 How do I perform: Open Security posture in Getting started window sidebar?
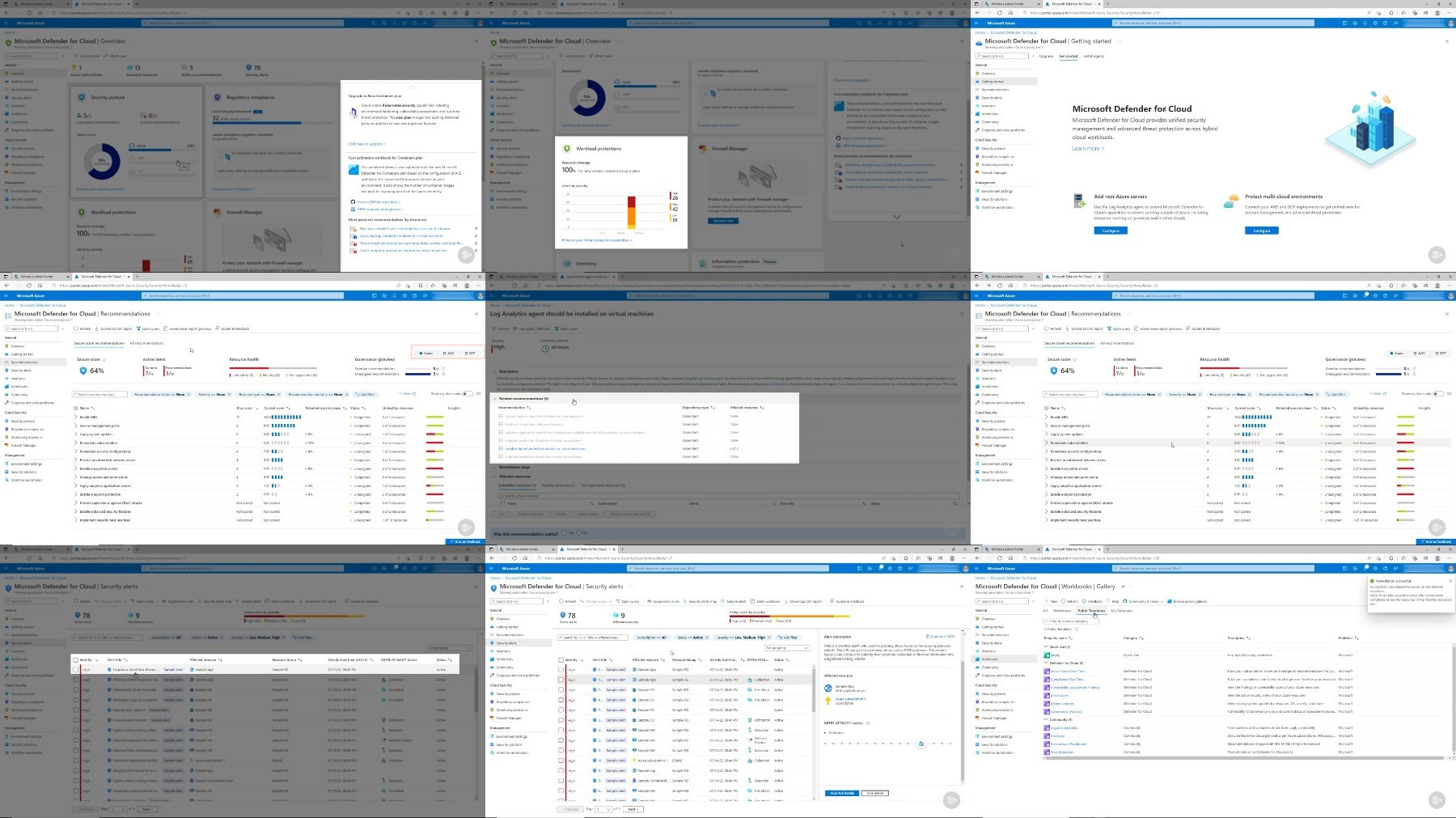992,148
